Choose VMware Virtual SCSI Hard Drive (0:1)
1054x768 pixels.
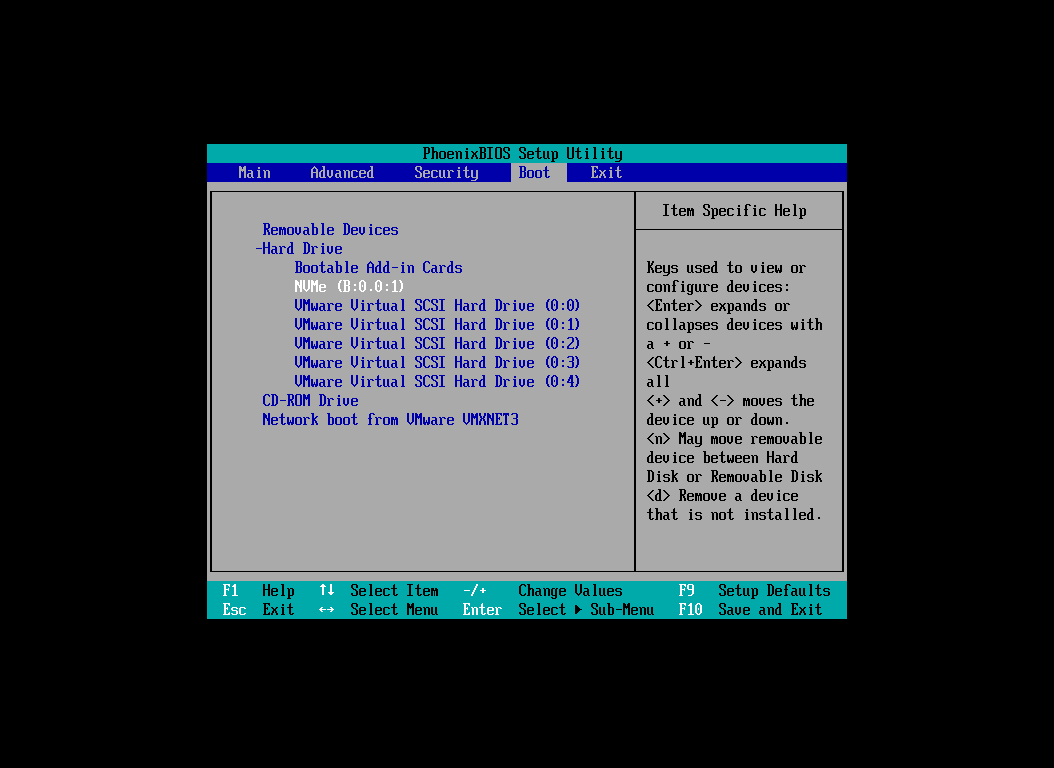(x=437, y=325)
